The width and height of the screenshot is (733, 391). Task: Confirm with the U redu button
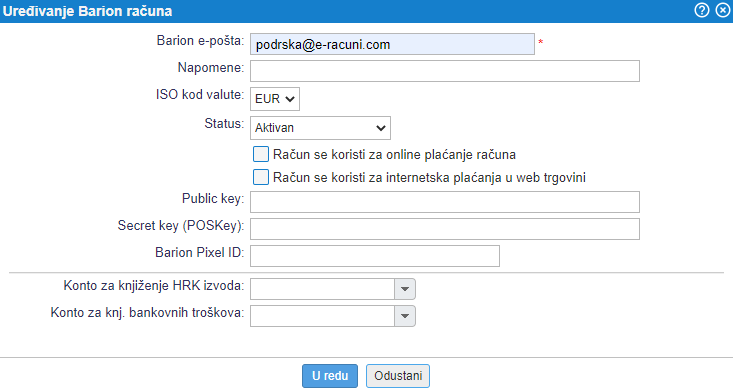tap(330, 376)
